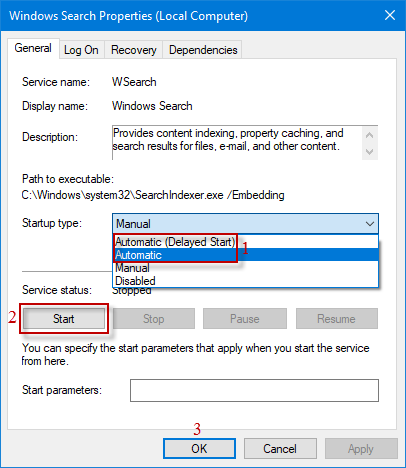Switch to the Log On tab
406x468 pixels.
(x=81, y=50)
